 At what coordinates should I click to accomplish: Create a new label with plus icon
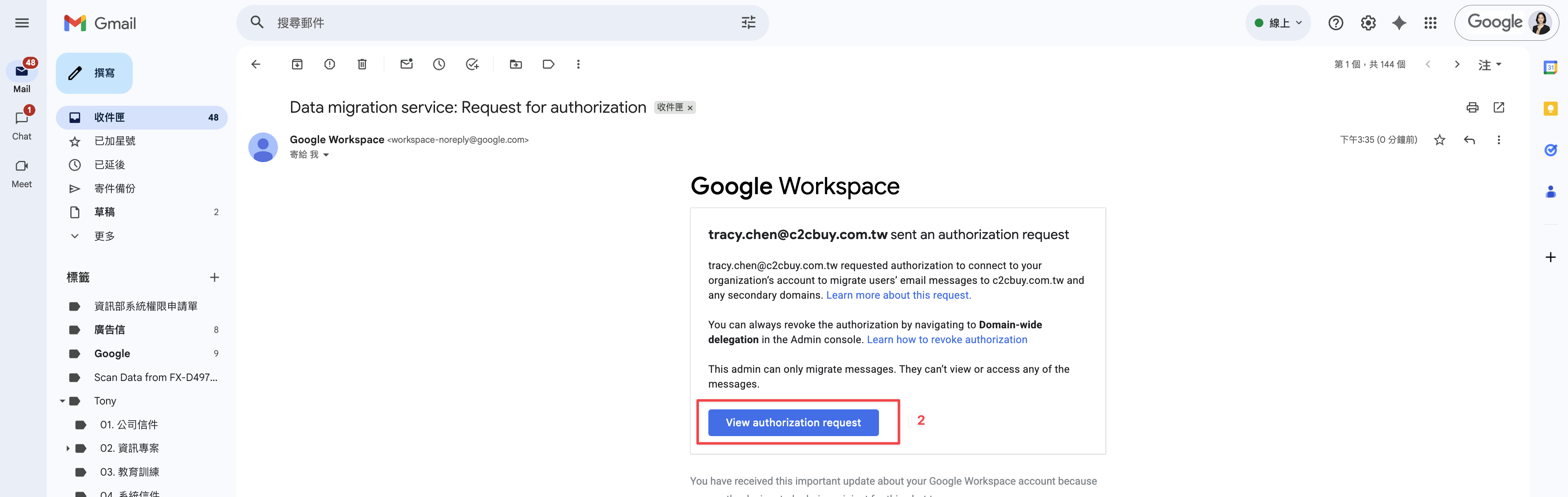point(214,278)
